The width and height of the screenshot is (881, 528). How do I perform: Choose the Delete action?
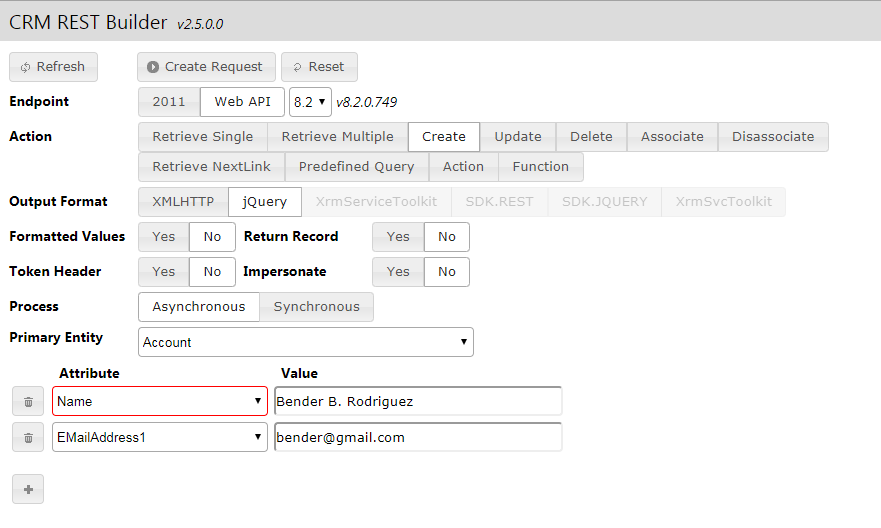[592, 136]
